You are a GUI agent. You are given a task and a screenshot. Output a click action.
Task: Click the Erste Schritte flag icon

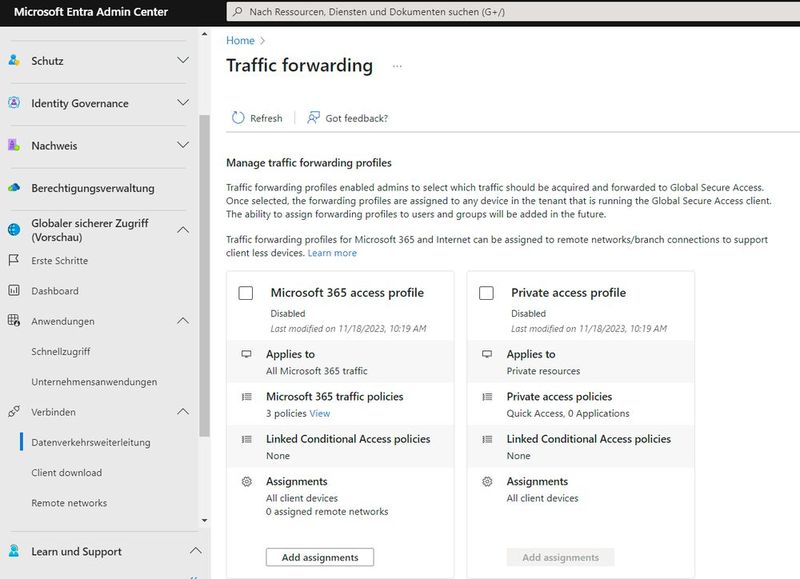pyautogui.click(x=12, y=258)
